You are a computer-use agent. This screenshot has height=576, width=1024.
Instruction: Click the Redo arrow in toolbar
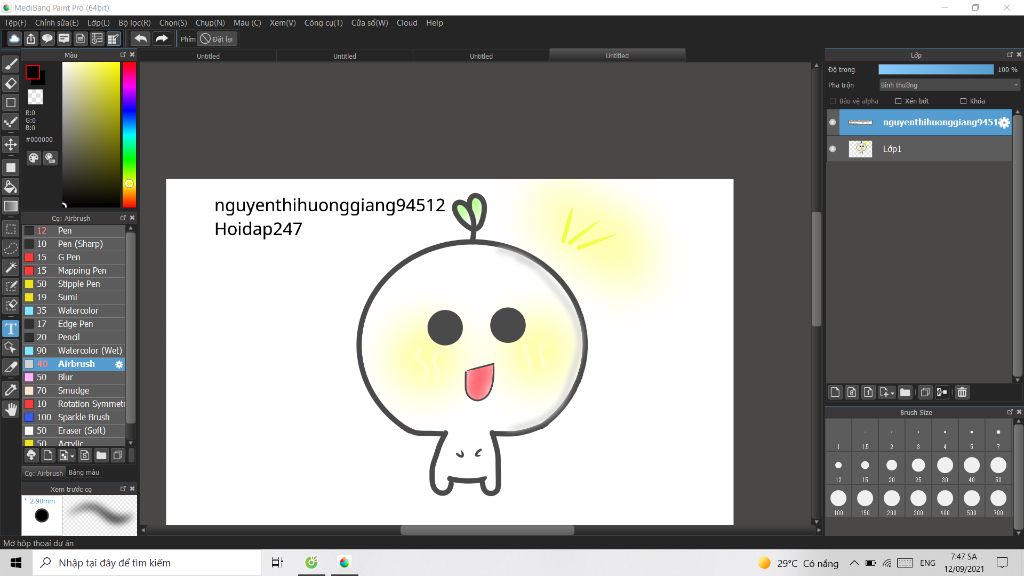161,39
